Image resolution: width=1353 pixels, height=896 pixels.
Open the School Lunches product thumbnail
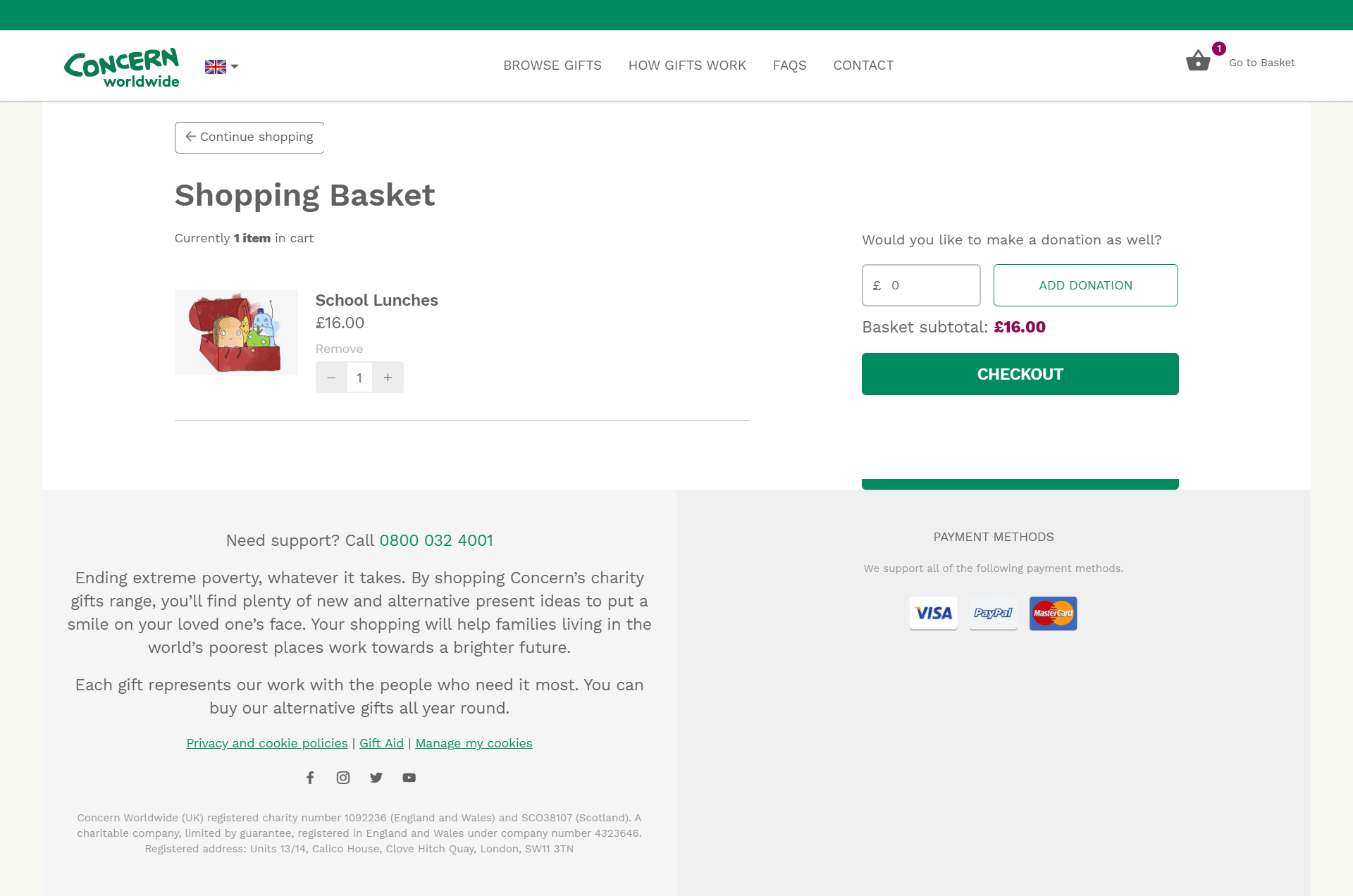click(236, 332)
